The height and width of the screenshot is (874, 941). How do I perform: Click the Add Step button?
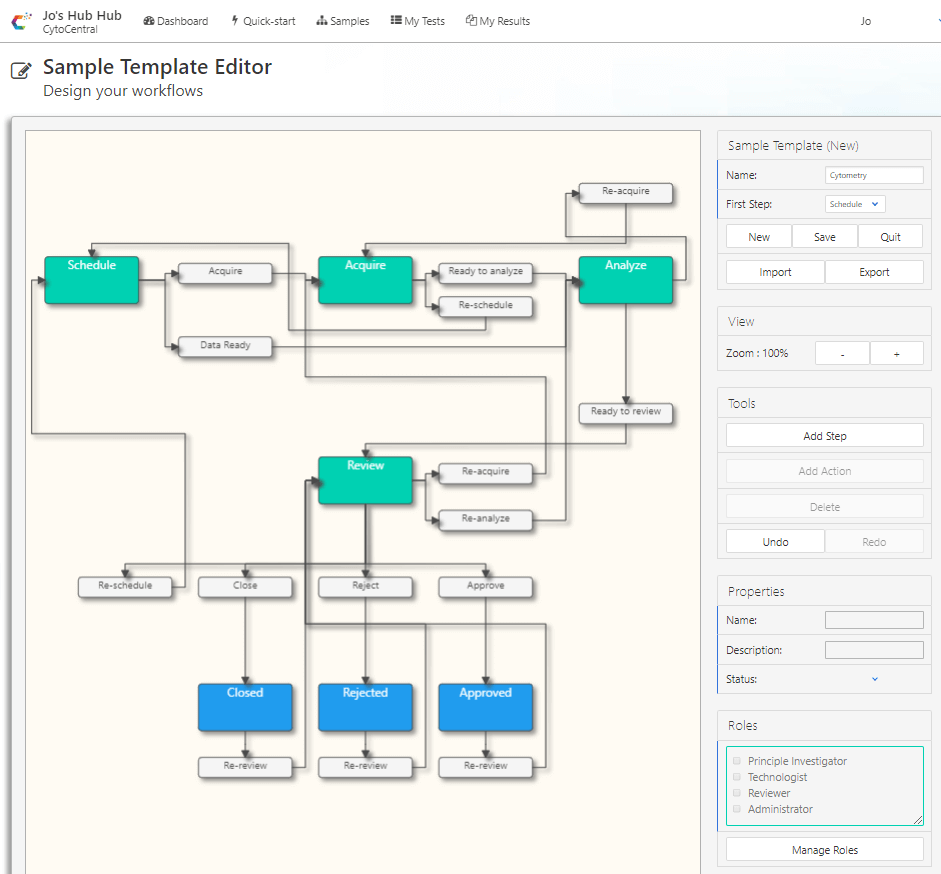825,436
